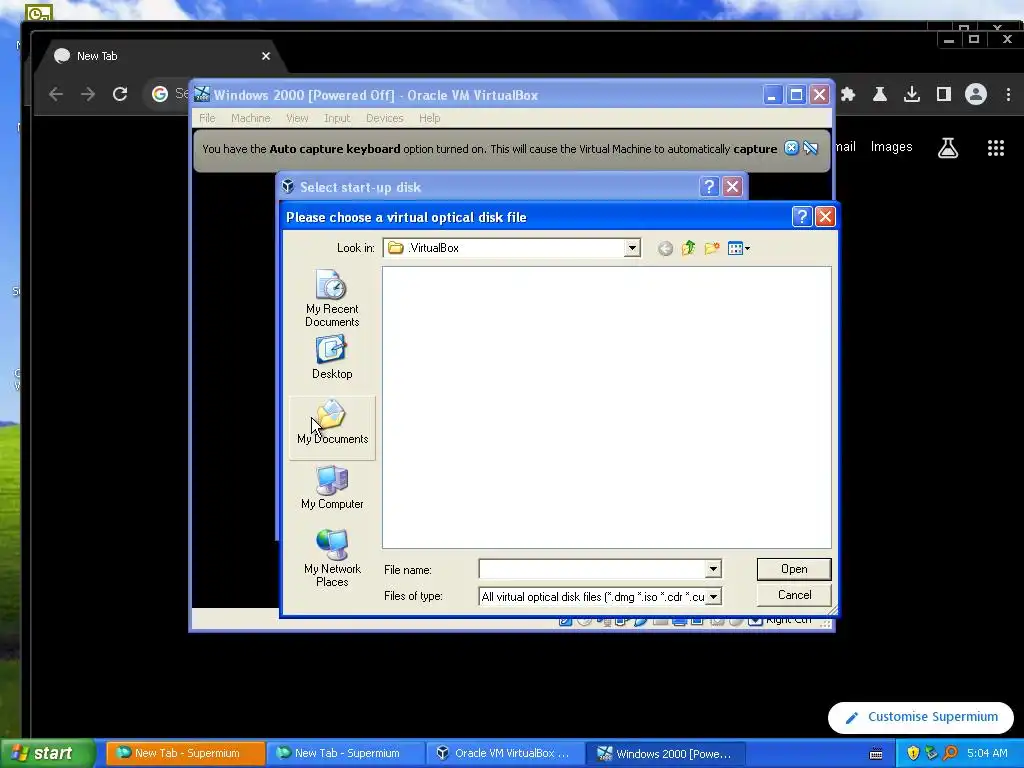Create a new folder with toolbar icon
1024x768 pixels.
712,248
